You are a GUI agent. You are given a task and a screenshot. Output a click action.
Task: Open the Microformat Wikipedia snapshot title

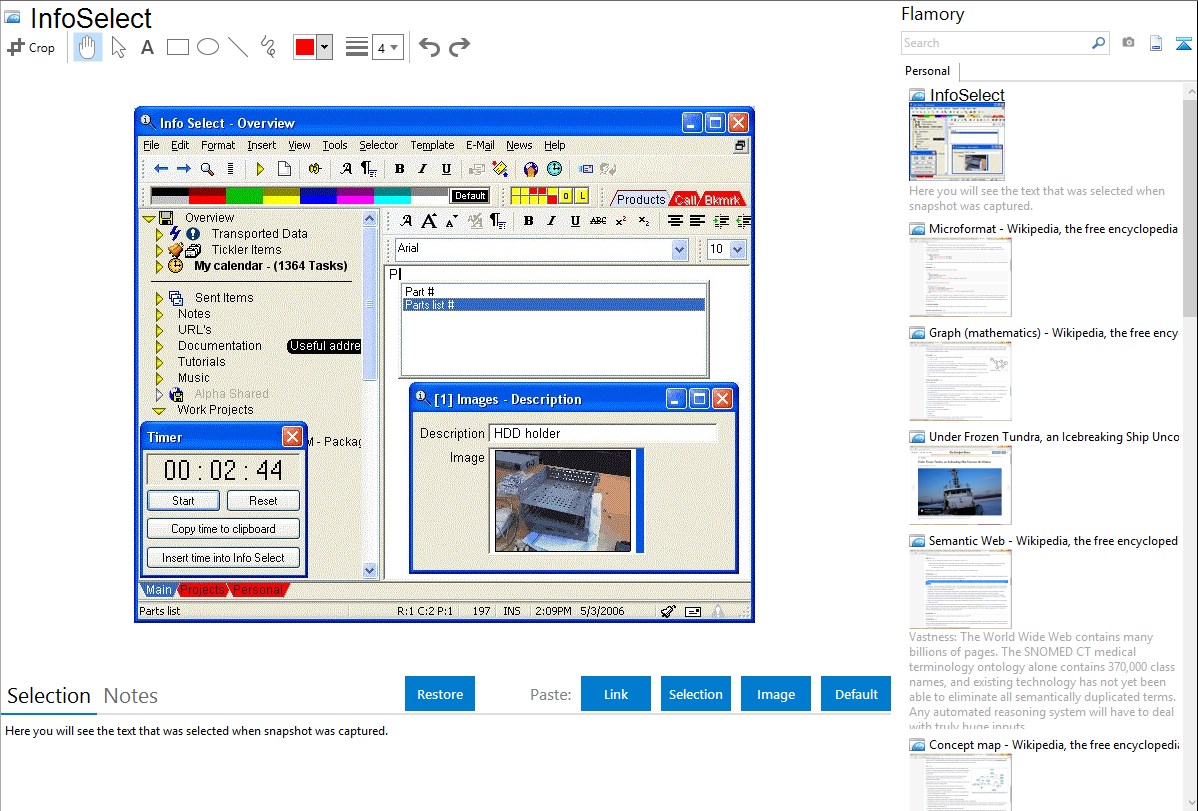coord(1053,229)
